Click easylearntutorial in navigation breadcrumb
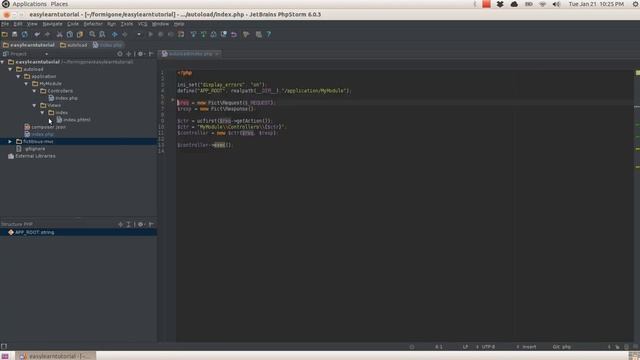This screenshot has width=640, height=360. (x=28, y=45)
